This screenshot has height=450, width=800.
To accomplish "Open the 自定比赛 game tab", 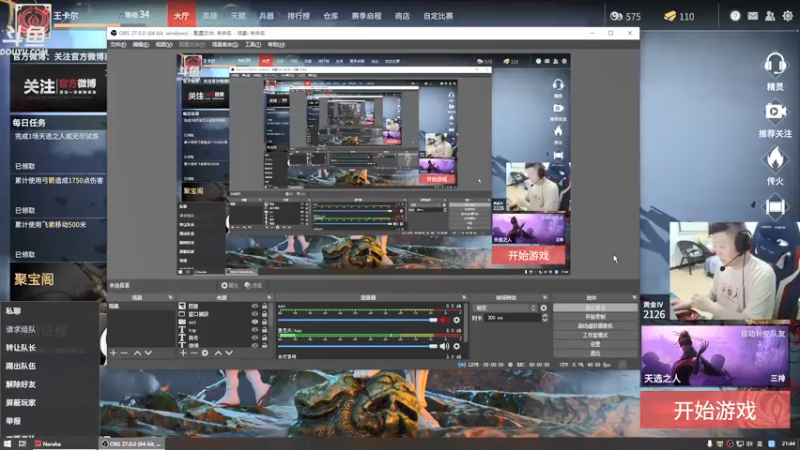I will coord(438,16).
